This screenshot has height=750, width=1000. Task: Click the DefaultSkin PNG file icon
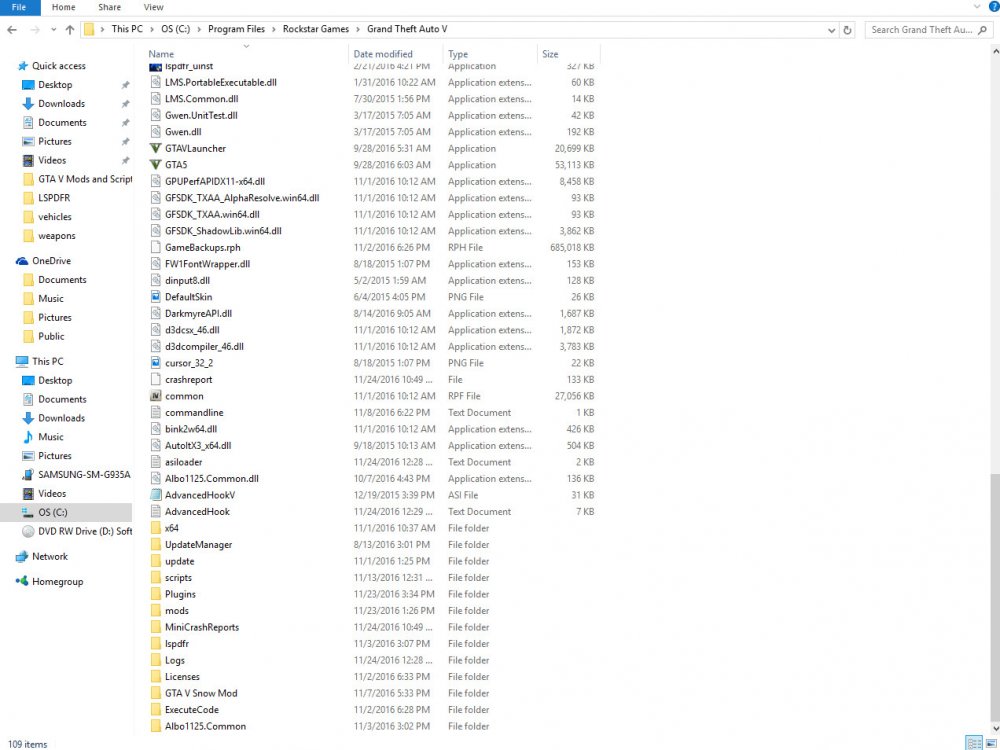155,297
